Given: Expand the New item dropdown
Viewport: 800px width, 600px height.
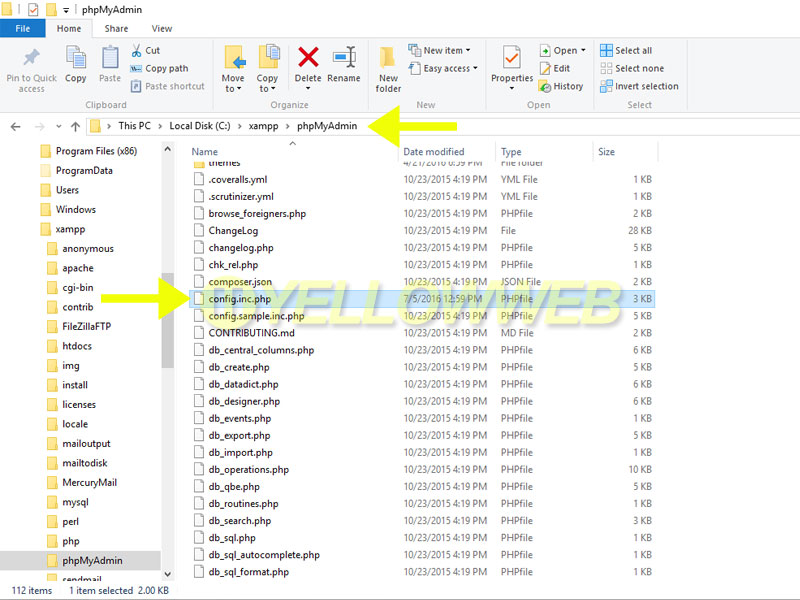Looking at the screenshot, I should click(x=441, y=50).
